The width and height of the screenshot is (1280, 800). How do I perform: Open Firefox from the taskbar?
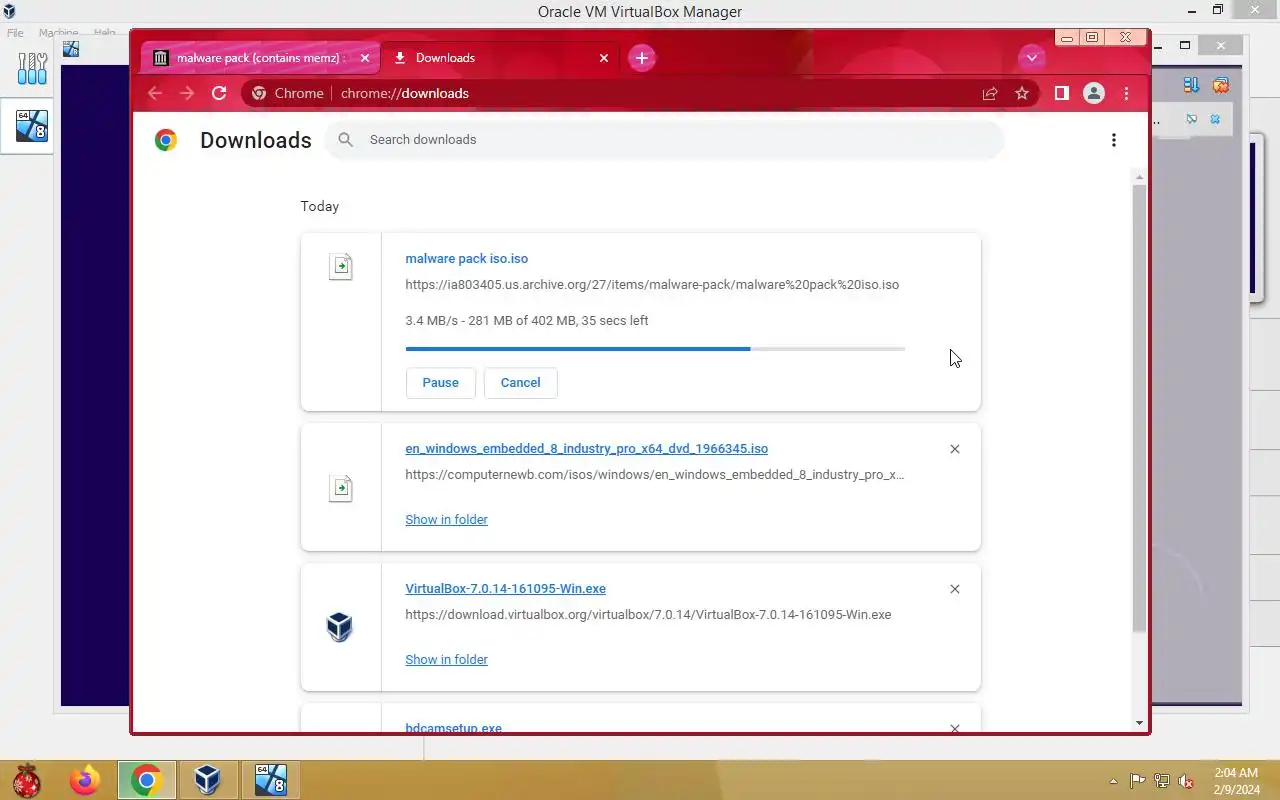click(x=85, y=780)
